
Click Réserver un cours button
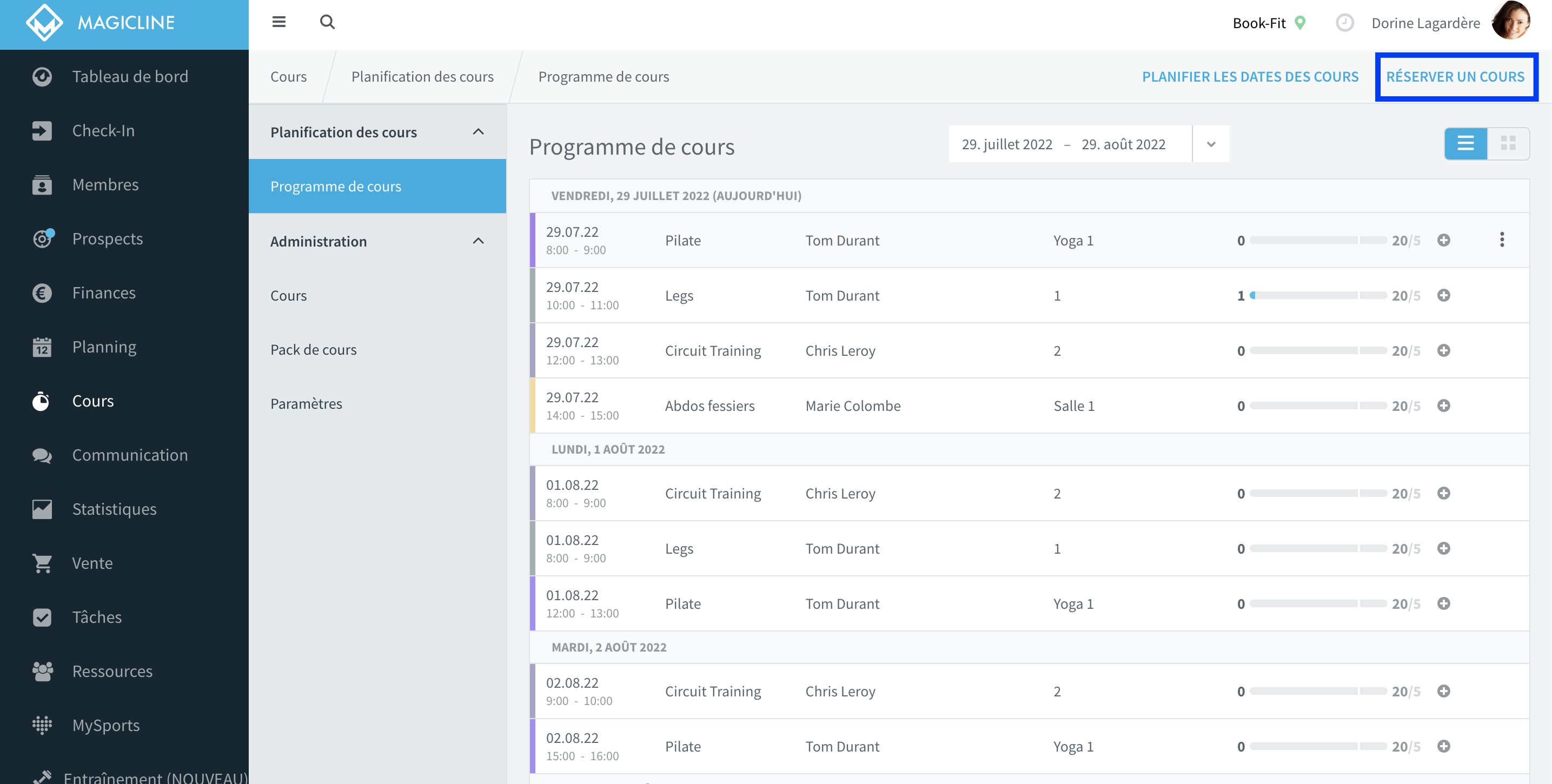pyautogui.click(x=1455, y=77)
